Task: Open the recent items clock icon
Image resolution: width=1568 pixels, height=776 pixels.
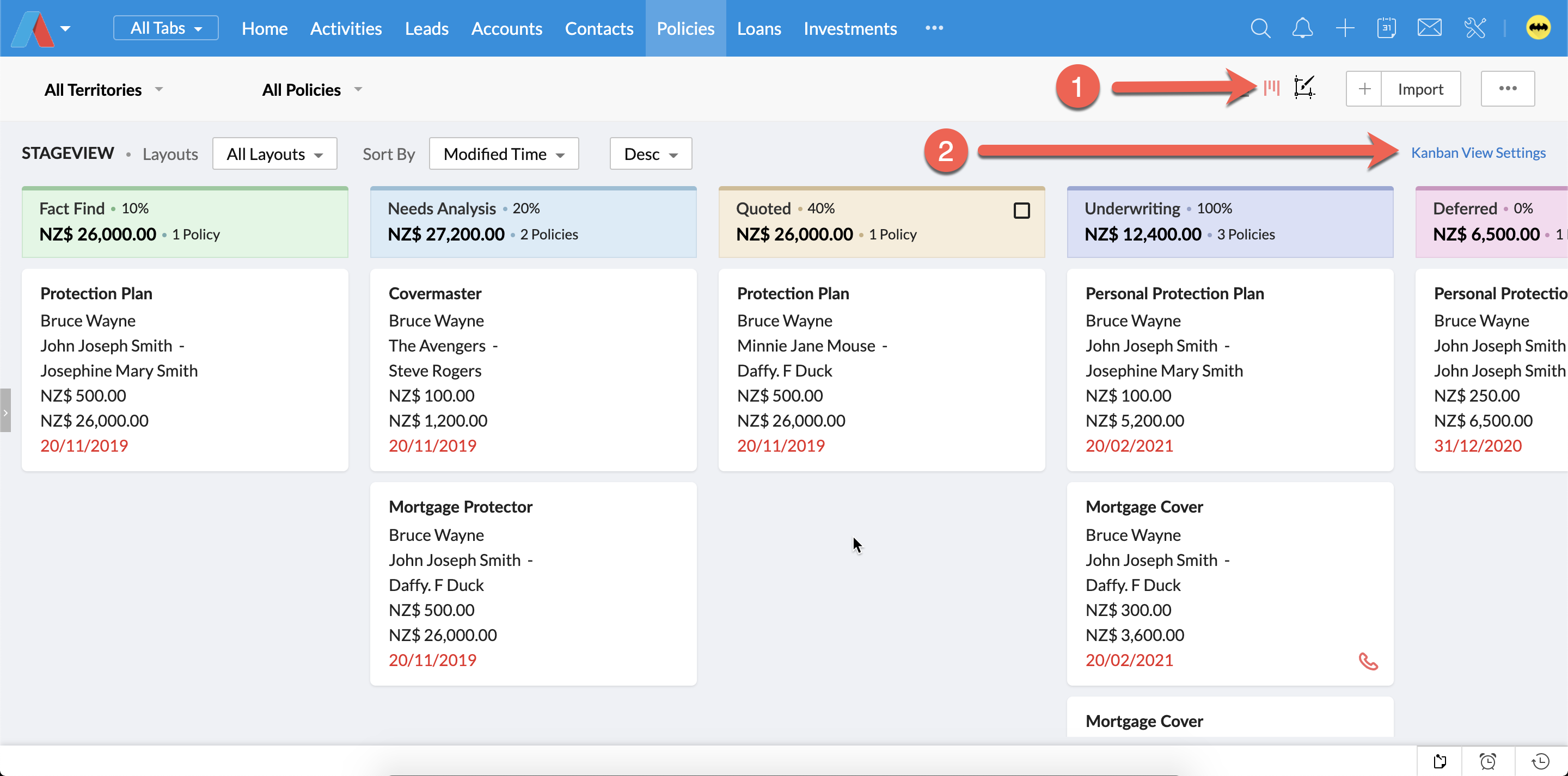Action: (1541, 761)
